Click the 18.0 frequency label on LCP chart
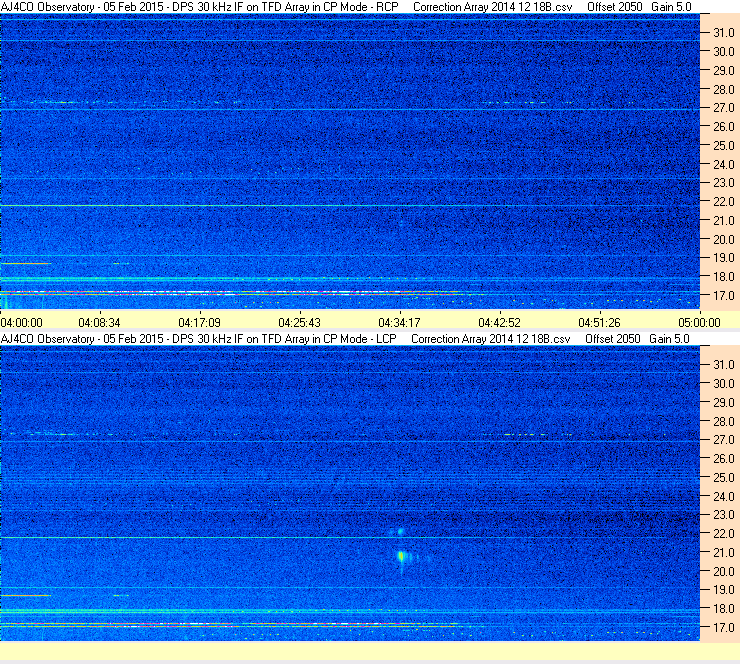Viewport: 740px width, 664px height. point(723,609)
